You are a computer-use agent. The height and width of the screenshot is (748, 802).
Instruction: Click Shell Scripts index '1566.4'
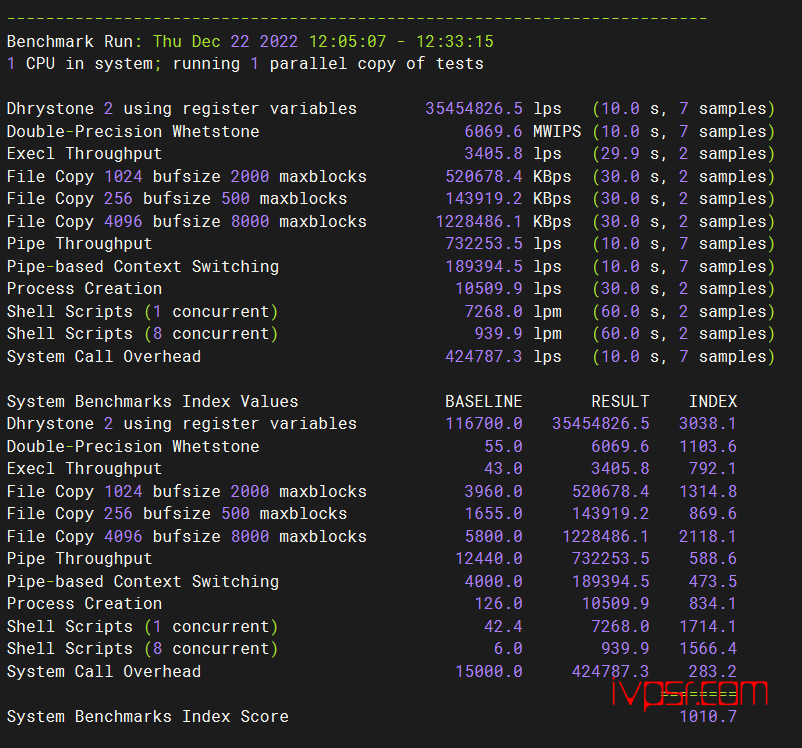(x=708, y=649)
